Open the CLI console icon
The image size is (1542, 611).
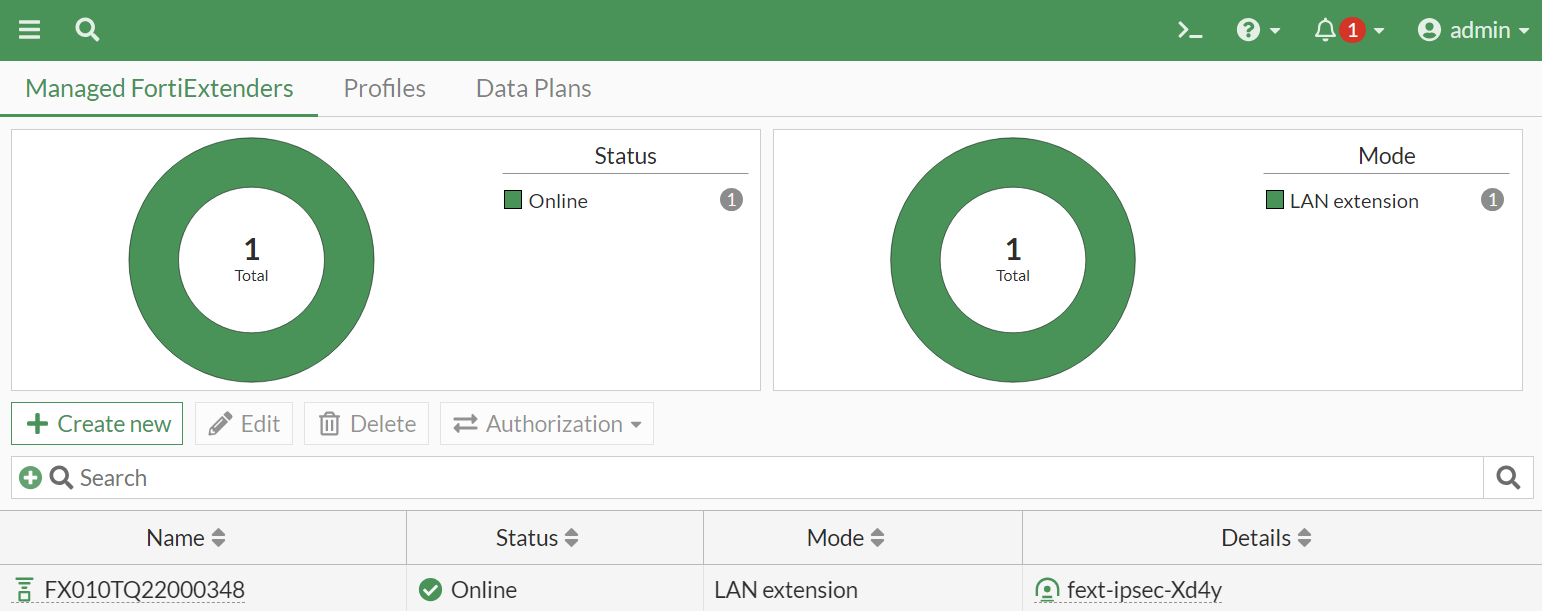click(1190, 30)
